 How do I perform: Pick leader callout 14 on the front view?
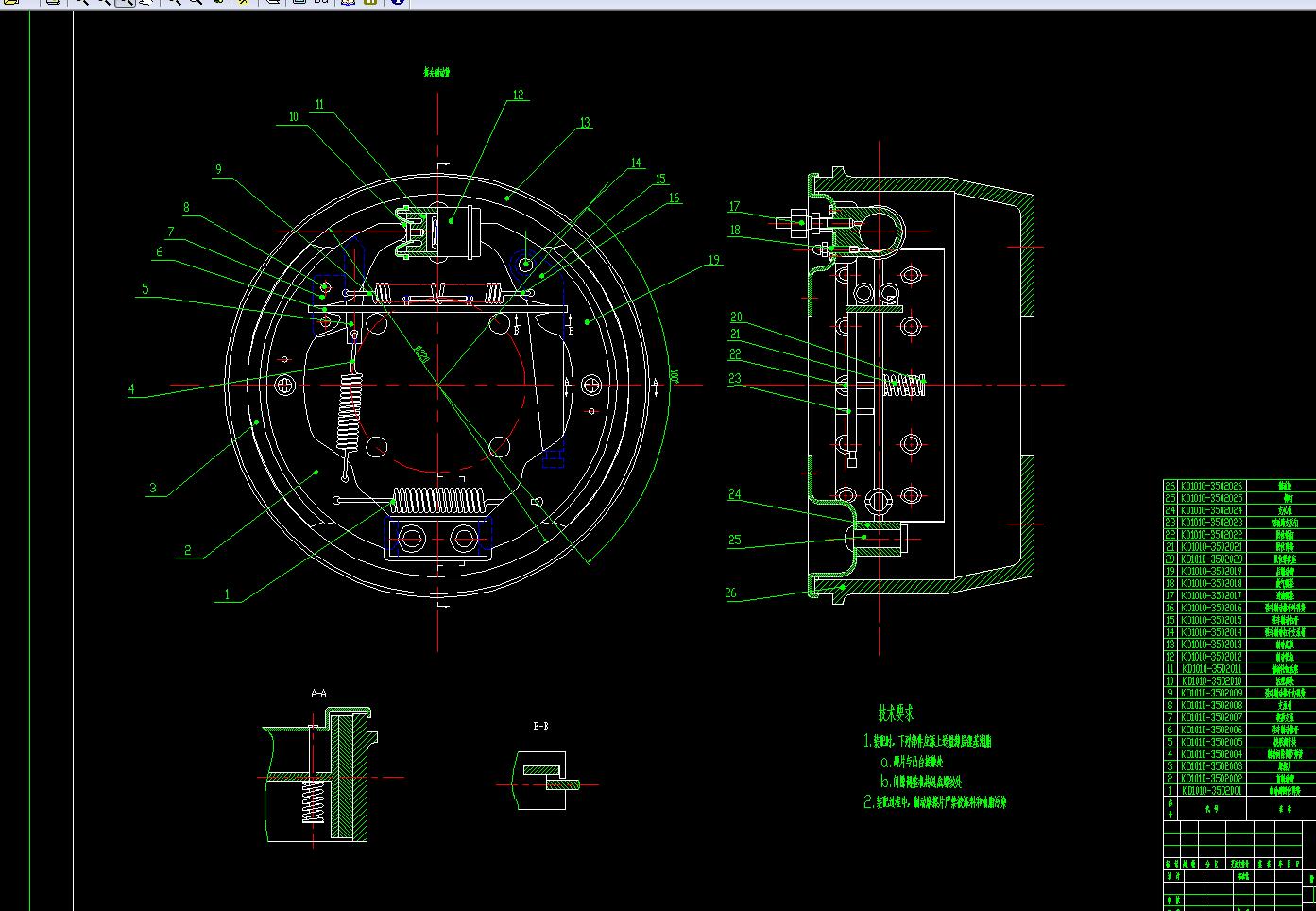tap(636, 163)
